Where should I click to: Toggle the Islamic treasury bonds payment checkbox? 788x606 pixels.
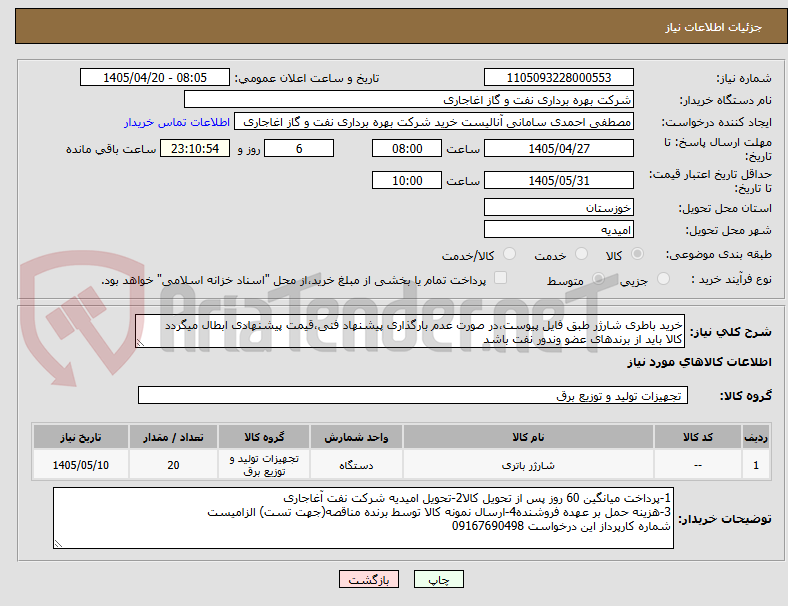[x=501, y=278]
